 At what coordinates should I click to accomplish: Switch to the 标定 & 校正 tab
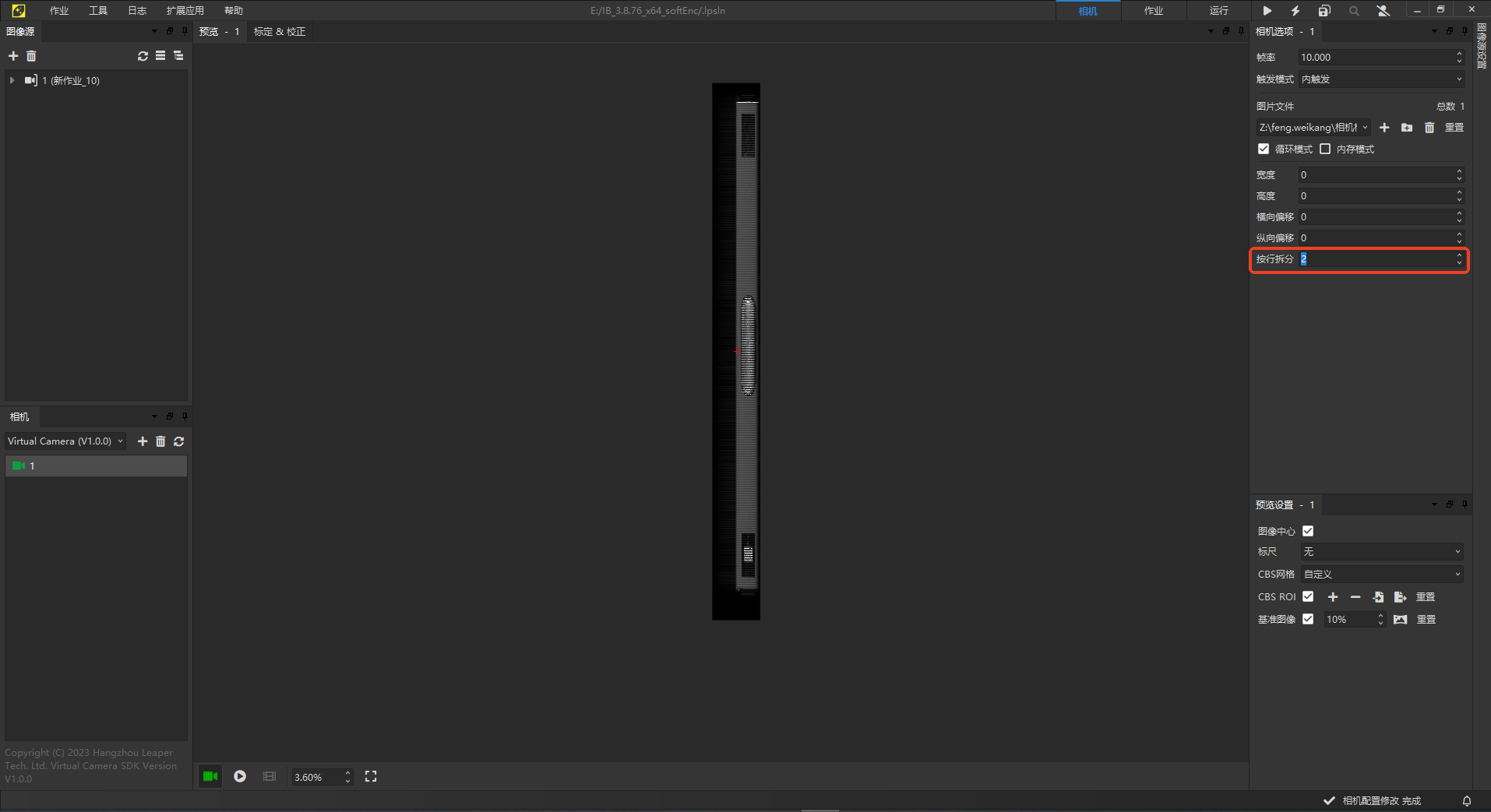click(x=280, y=32)
